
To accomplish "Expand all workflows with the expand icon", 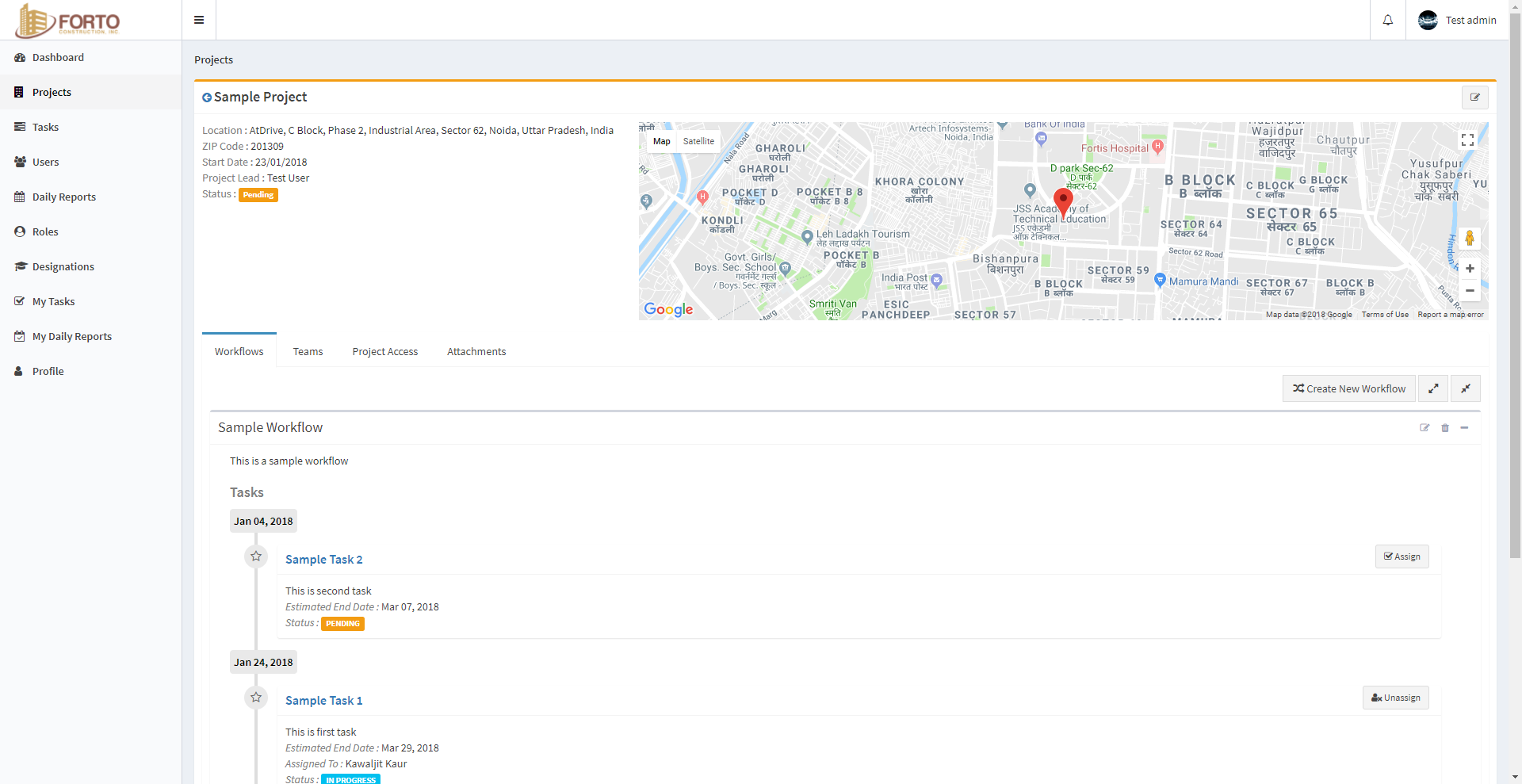I will tap(1433, 388).
